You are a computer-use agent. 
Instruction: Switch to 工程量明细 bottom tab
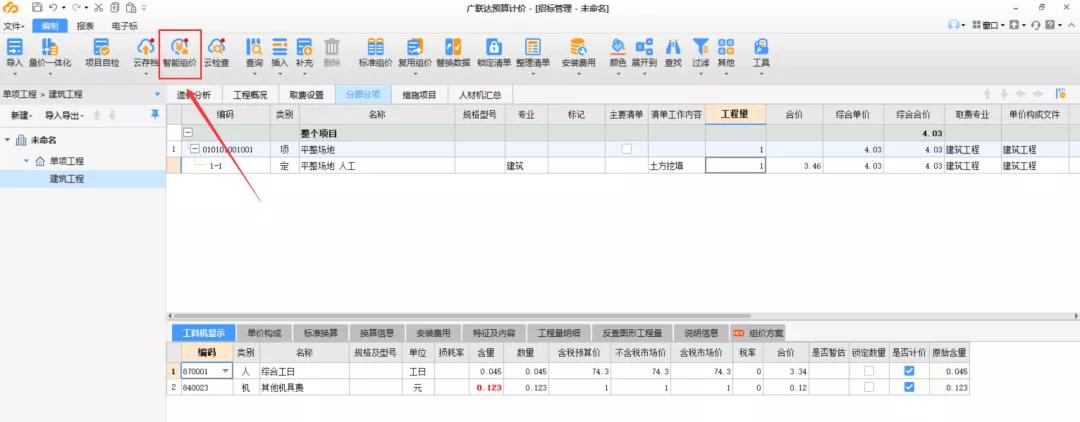pyautogui.click(x=559, y=333)
